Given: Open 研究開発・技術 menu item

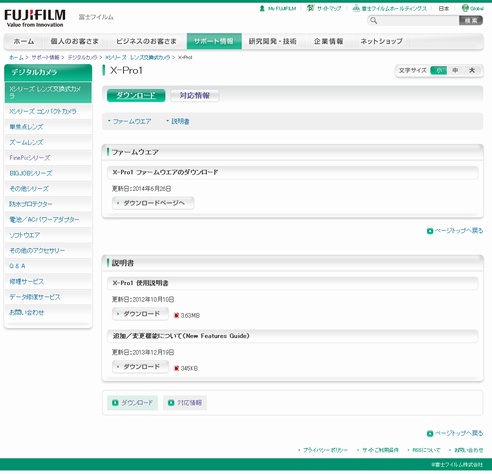Looking at the screenshot, I should point(272,41).
